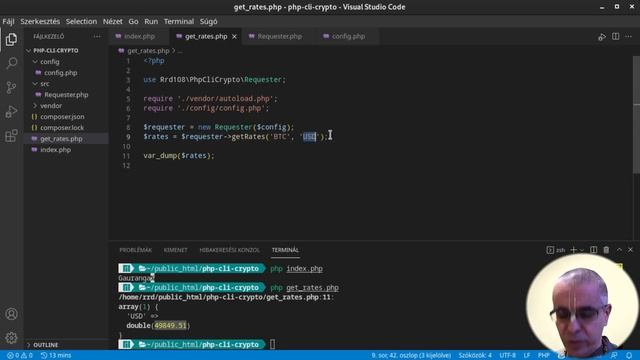Open the Extensions view
Image resolution: width=640 pixels, height=360 pixels.
click(x=11, y=136)
